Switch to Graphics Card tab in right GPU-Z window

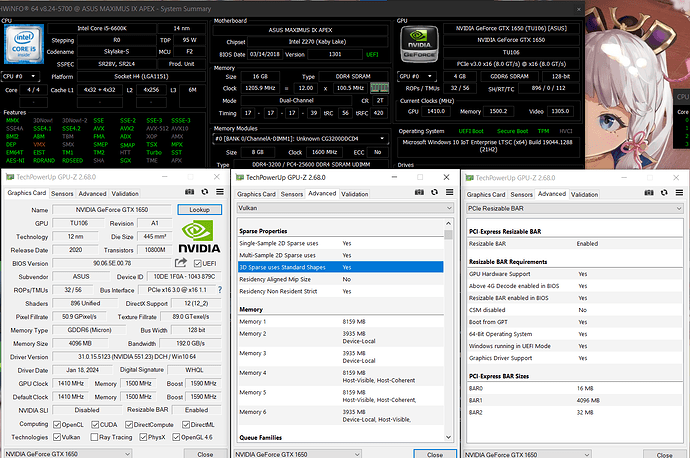tap(486, 194)
